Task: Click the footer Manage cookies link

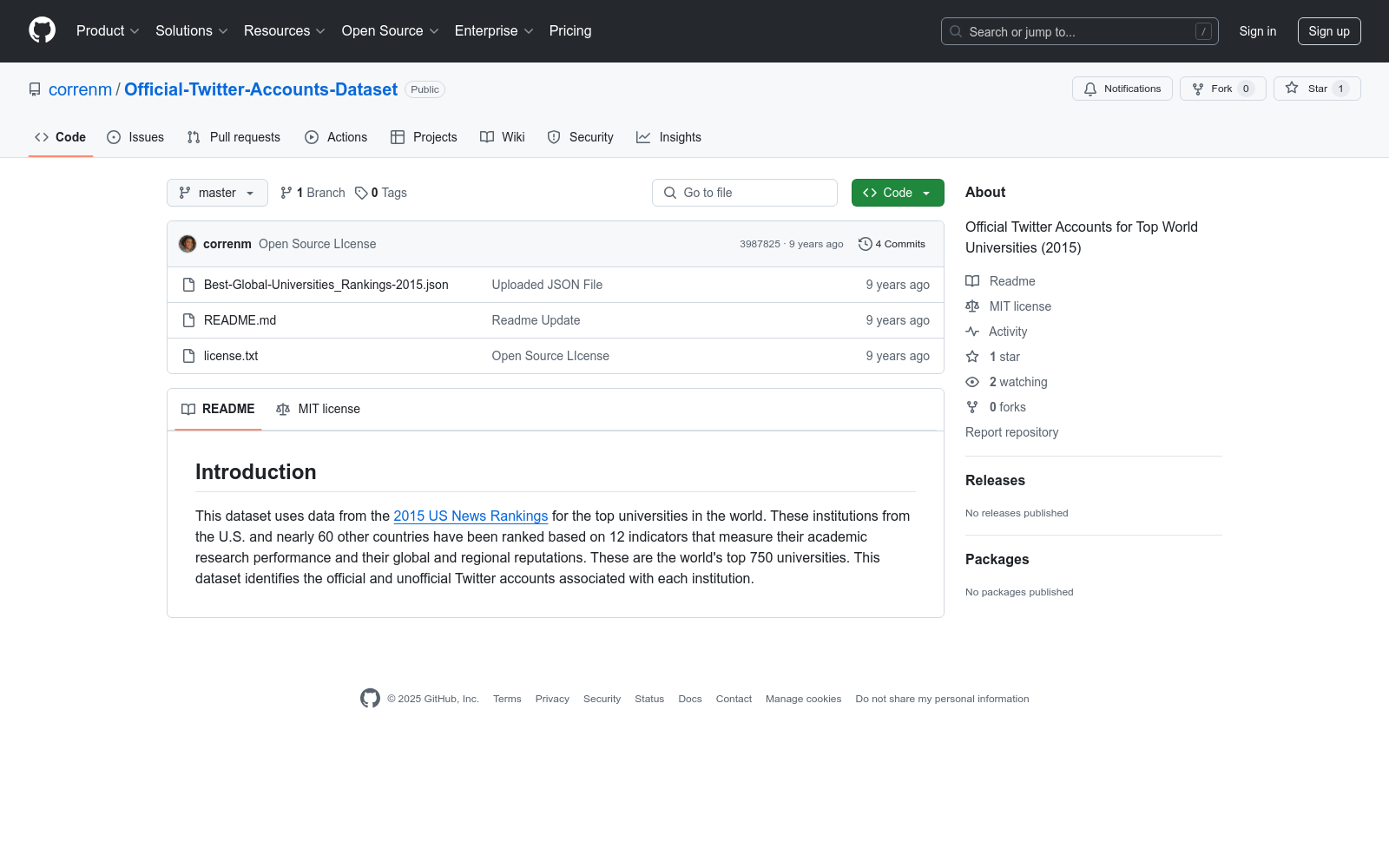Action: (803, 699)
